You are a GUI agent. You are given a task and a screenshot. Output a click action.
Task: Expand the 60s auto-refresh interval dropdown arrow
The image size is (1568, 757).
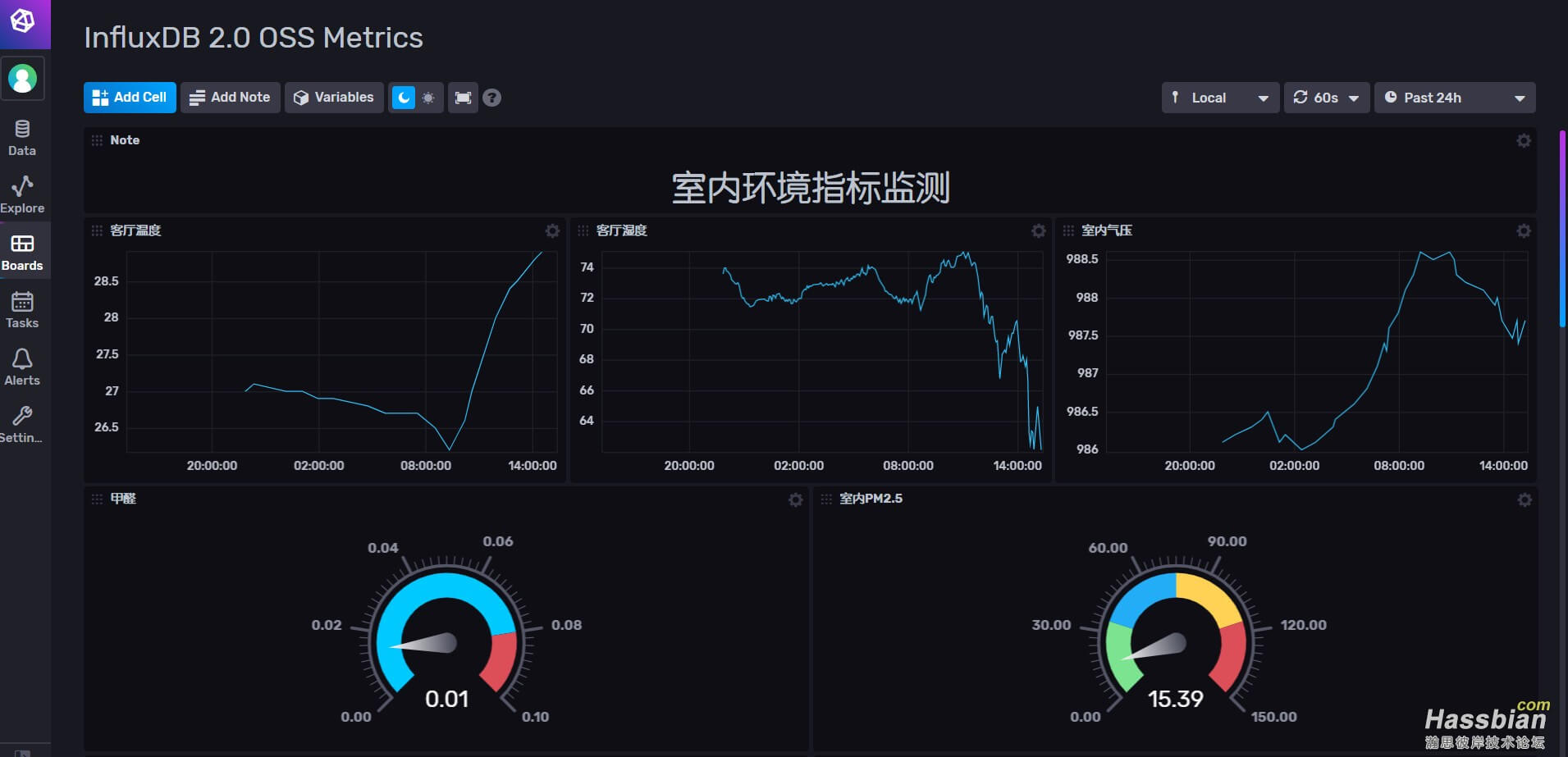click(1354, 98)
